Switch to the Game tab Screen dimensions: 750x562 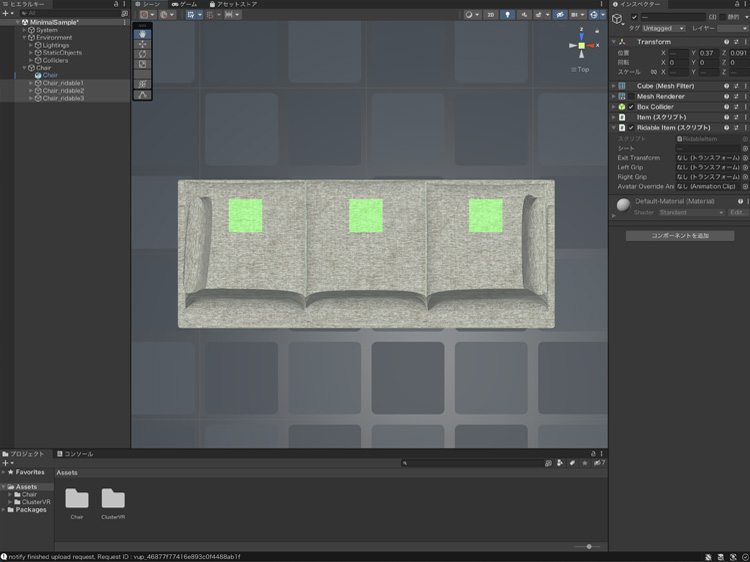coord(183,5)
